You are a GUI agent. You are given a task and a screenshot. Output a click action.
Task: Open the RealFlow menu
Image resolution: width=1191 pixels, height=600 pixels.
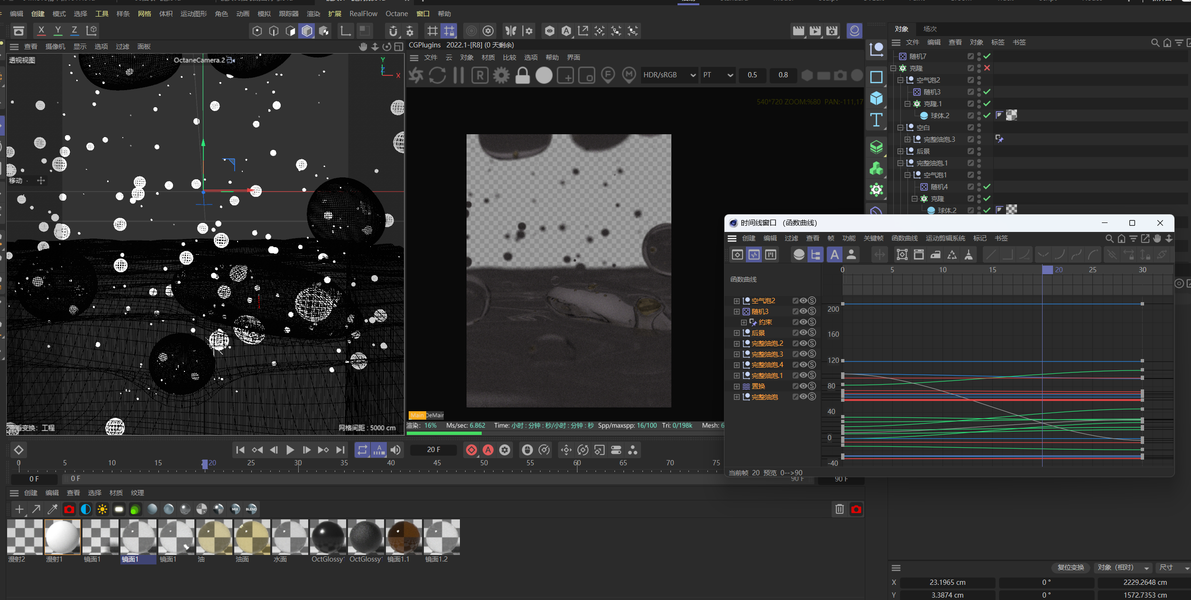coord(362,14)
